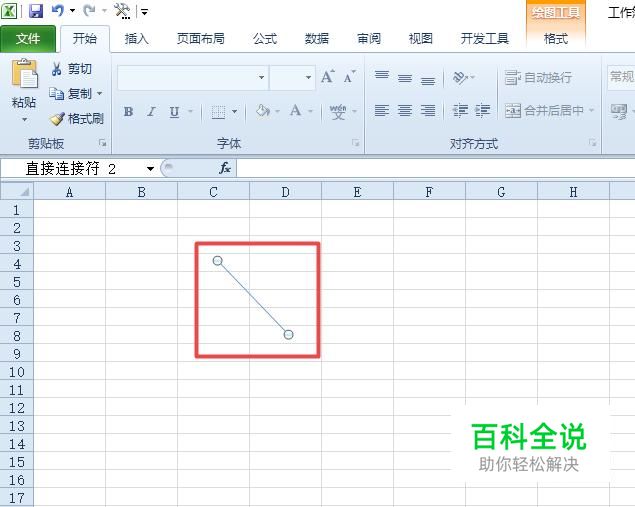Click the custom tools icon in quick access toolbar
The height and width of the screenshot is (507, 635).
pos(122,11)
